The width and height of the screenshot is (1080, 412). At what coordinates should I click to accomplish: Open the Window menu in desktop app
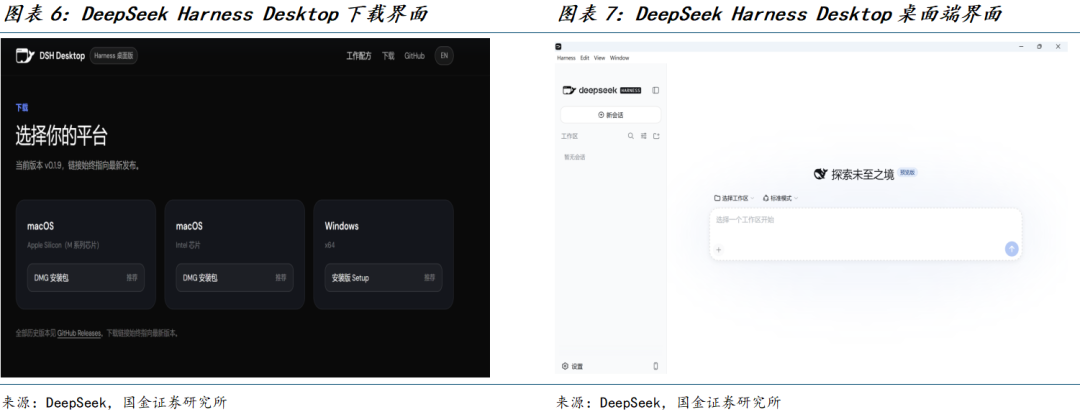coord(619,58)
